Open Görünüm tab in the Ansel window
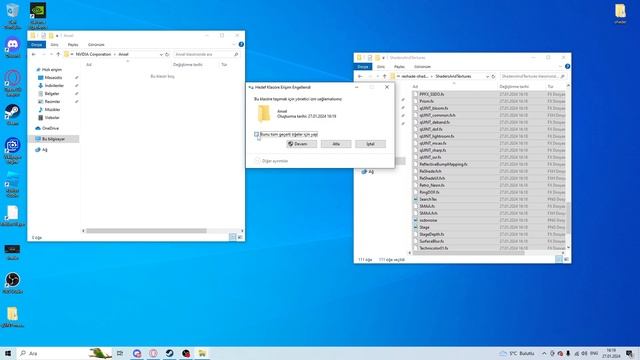This screenshot has height=360, width=640. pos(96,44)
